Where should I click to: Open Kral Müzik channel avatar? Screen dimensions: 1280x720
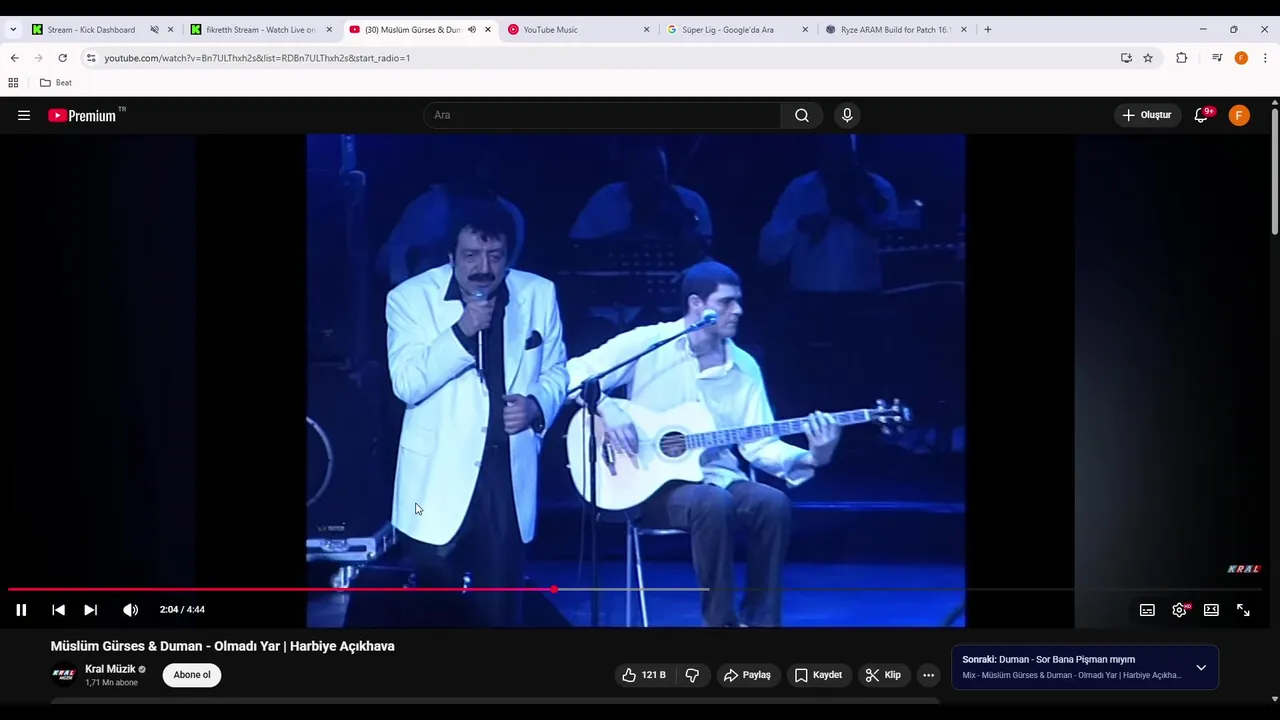click(64, 675)
